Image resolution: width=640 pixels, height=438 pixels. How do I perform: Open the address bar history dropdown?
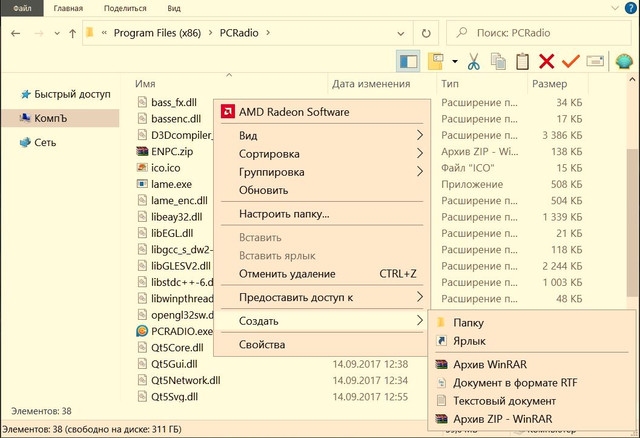[x=401, y=33]
